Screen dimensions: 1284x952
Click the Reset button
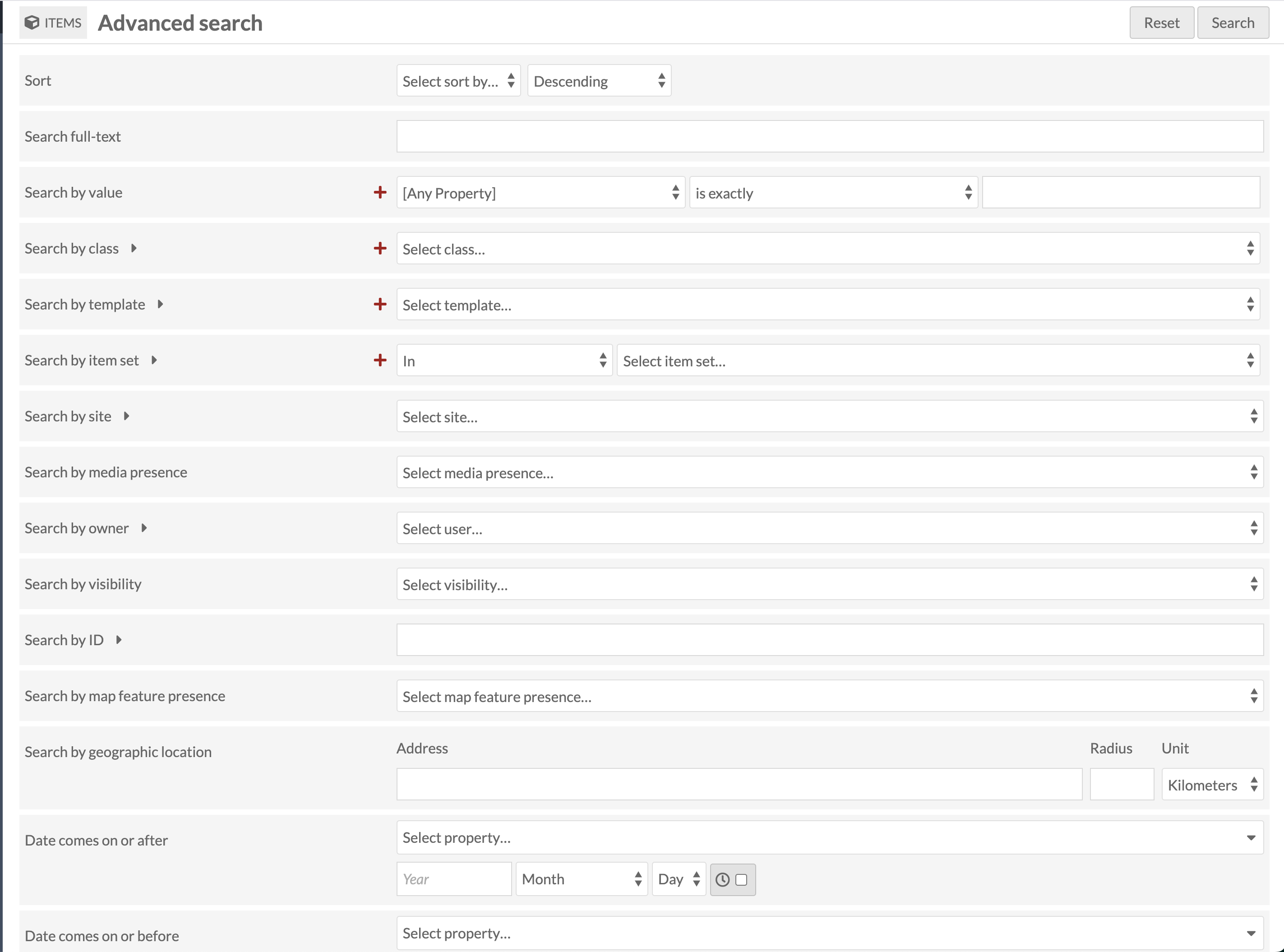pyautogui.click(x=1161, y=23)
